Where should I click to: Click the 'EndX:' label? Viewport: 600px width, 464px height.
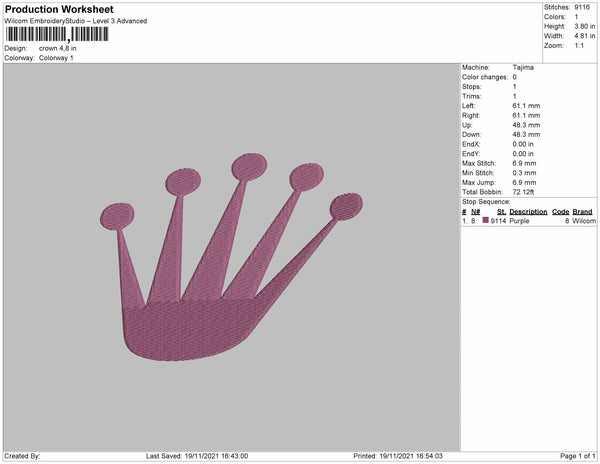(x=471, y=144)
